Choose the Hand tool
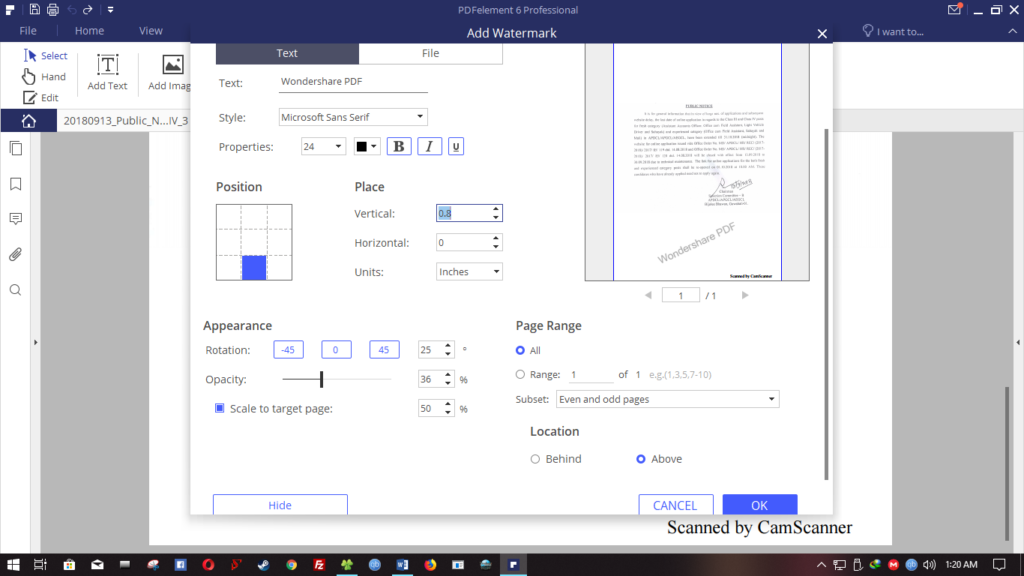Screen dimensions: 1024x576 pos(44,76)
